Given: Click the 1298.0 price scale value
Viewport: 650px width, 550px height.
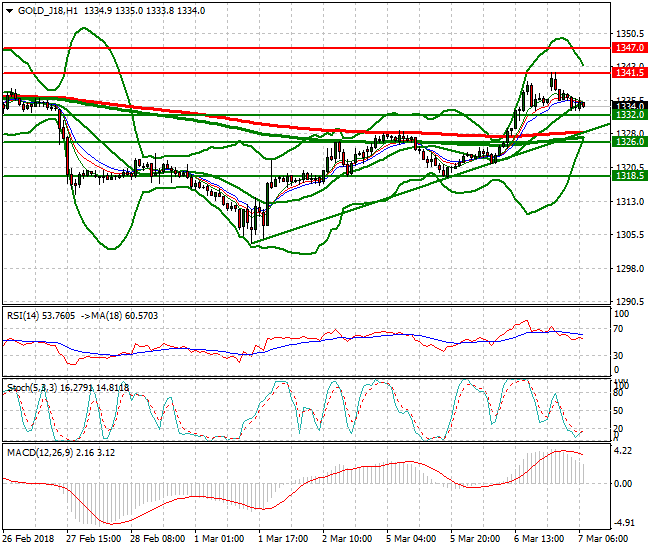Looking at the screenshot, I should [x=630, y=269].
